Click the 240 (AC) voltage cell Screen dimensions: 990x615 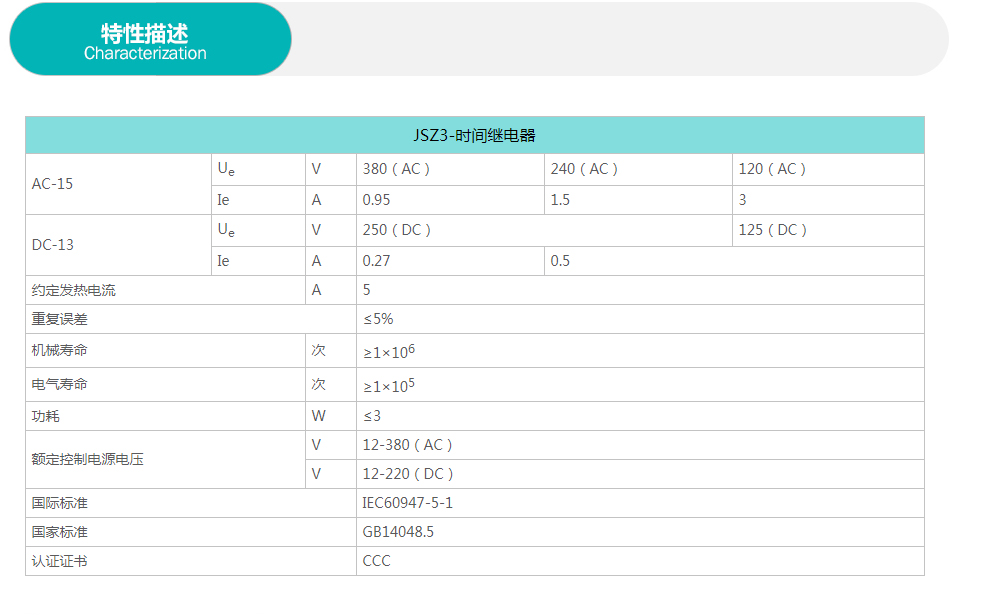[584, 169]
